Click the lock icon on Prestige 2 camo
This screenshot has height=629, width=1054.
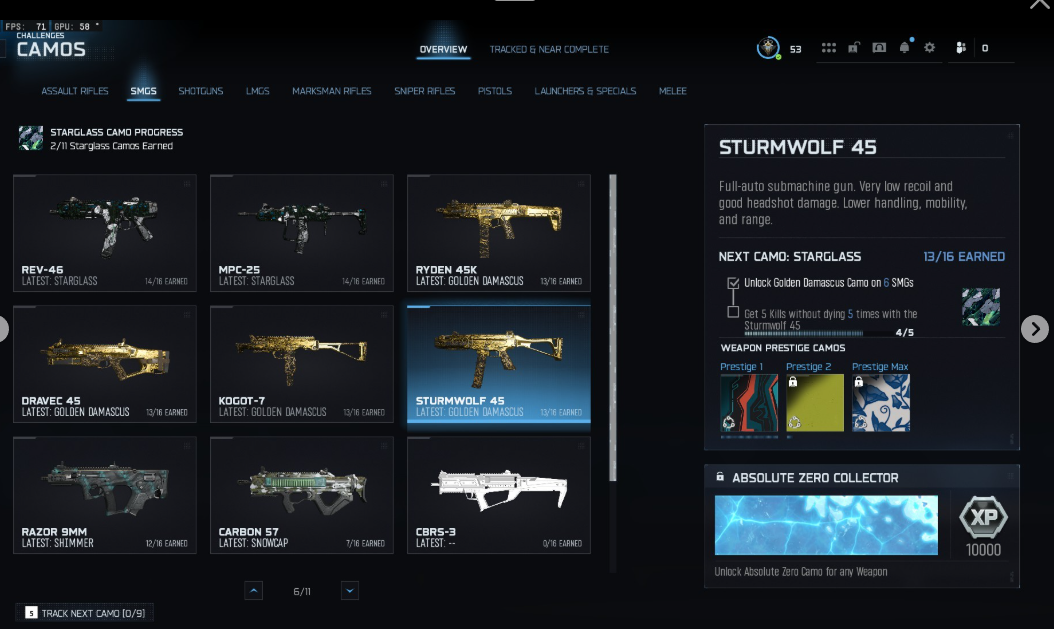click(x=793, y=382)
